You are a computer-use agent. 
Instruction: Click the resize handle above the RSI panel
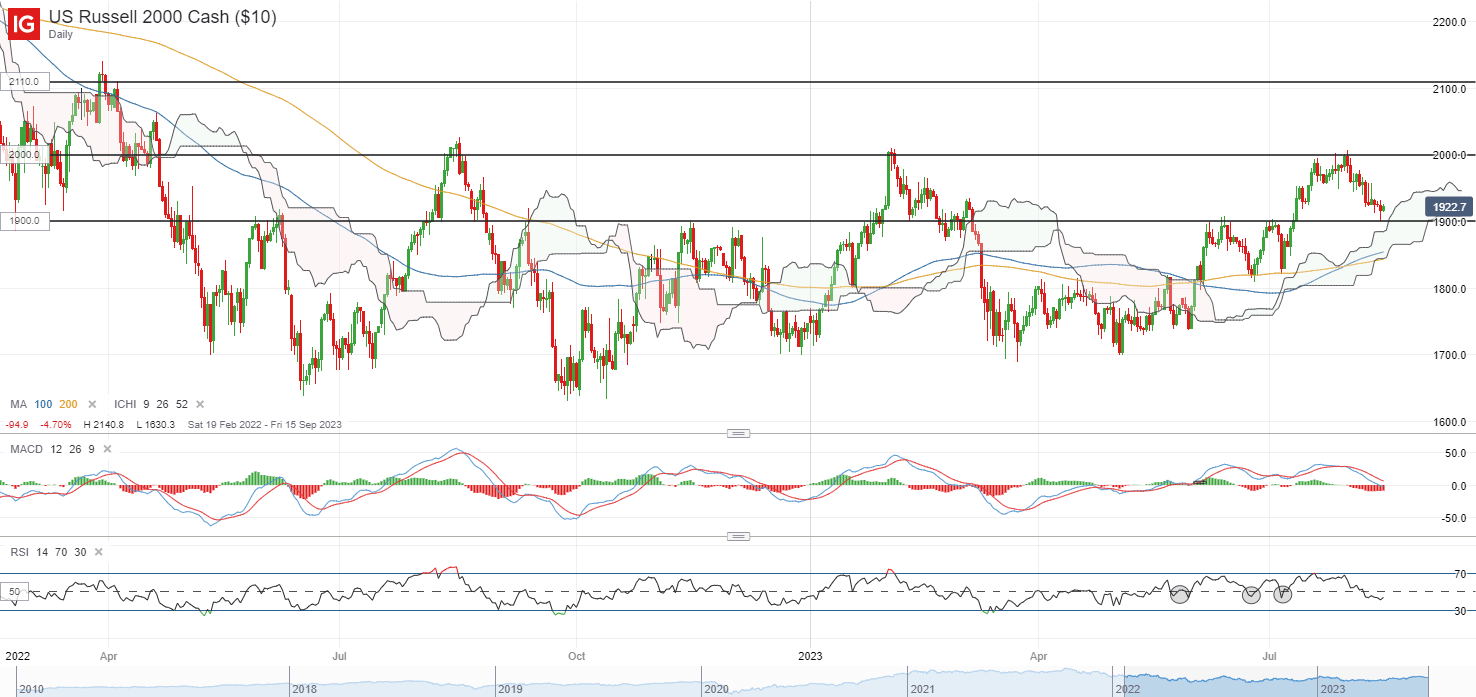tap(738, 536)
